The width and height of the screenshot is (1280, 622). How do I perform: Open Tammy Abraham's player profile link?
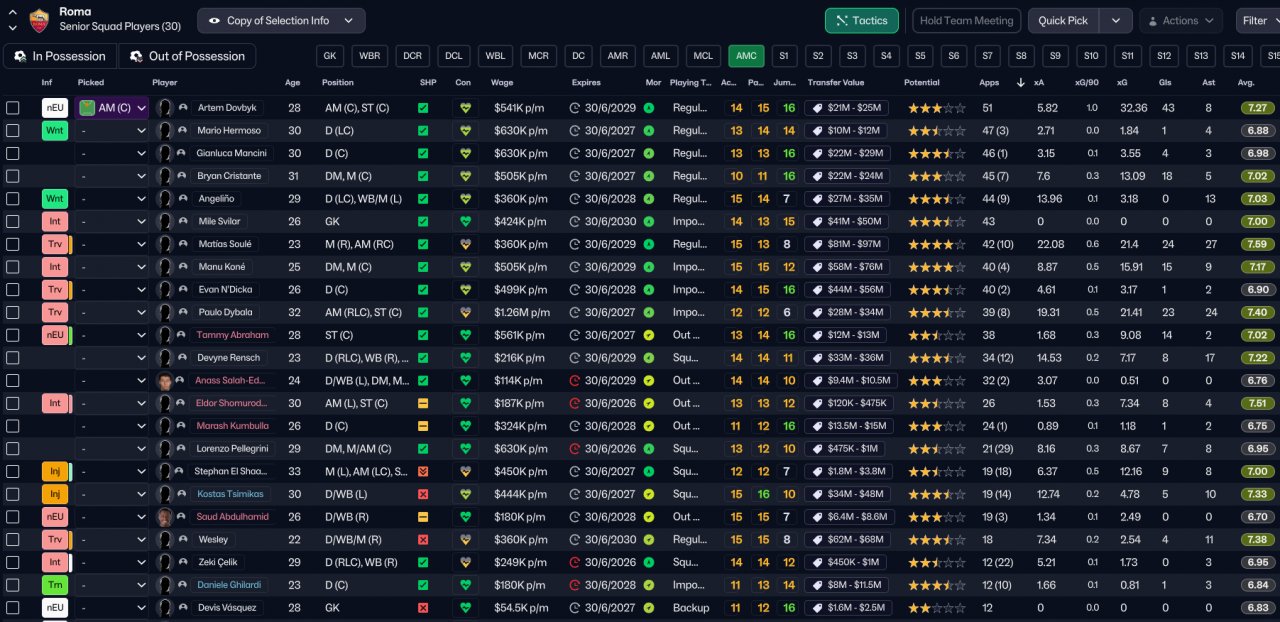pos(233,335)
